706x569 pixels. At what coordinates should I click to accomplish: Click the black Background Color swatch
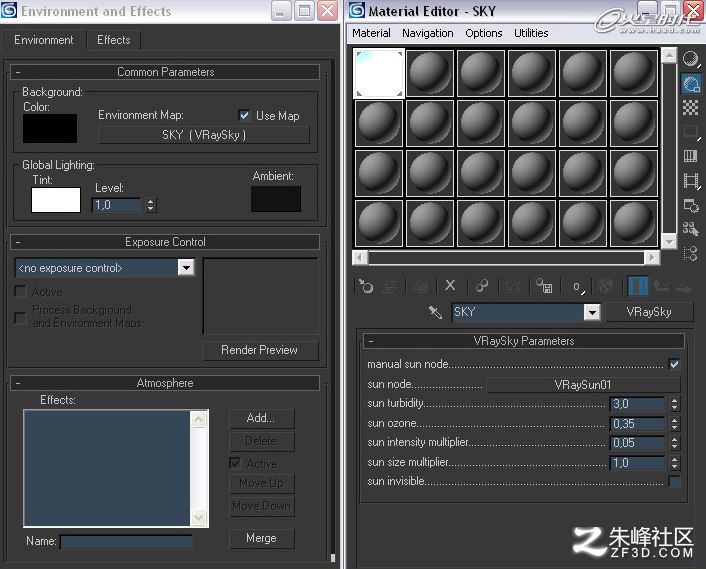(50, 128)
